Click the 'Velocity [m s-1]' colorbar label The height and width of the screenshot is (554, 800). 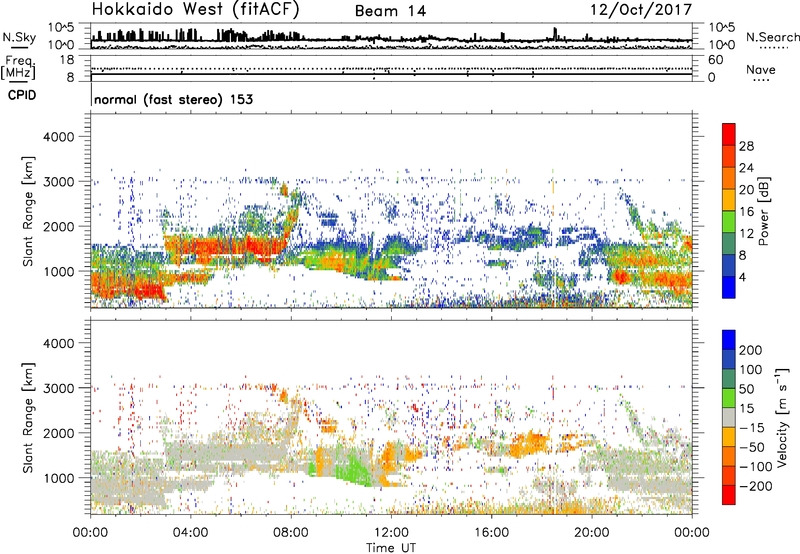click(x=782, y=417)
